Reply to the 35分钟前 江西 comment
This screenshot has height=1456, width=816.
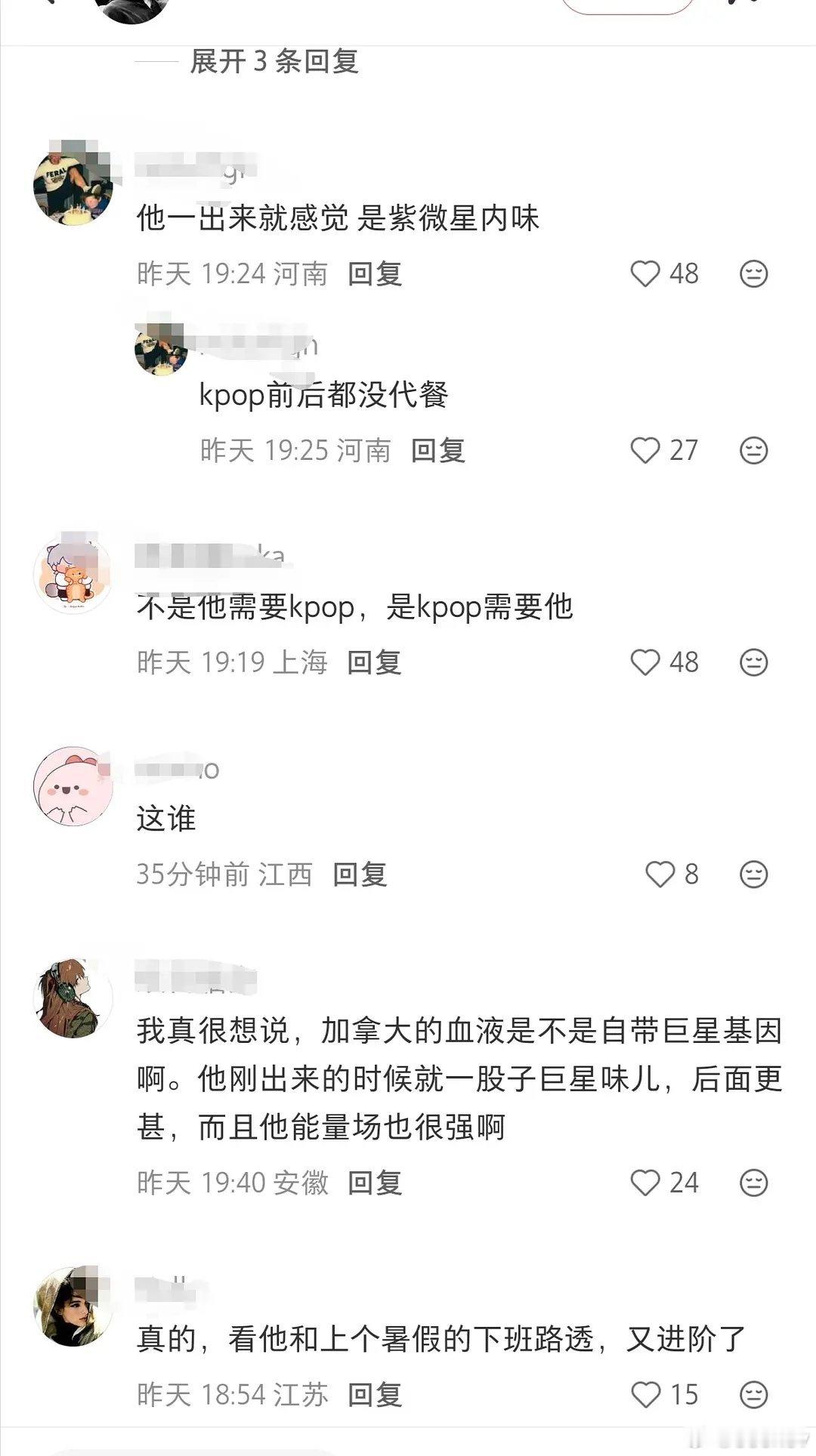tap(360, 875)
